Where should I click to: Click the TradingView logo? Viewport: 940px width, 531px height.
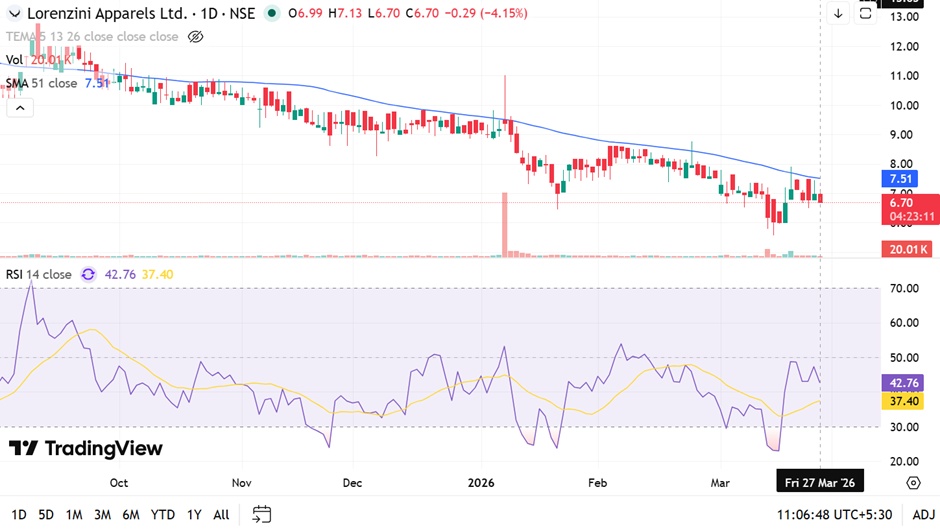85,448
